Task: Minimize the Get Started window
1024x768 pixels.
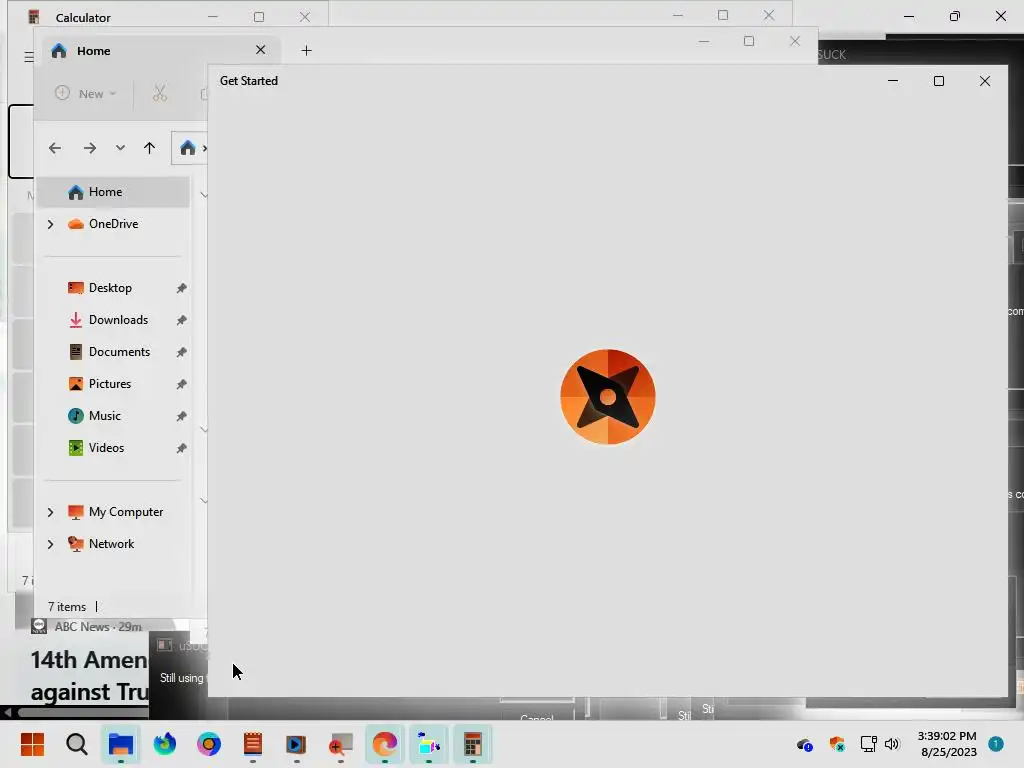Action: coord(893,81)
